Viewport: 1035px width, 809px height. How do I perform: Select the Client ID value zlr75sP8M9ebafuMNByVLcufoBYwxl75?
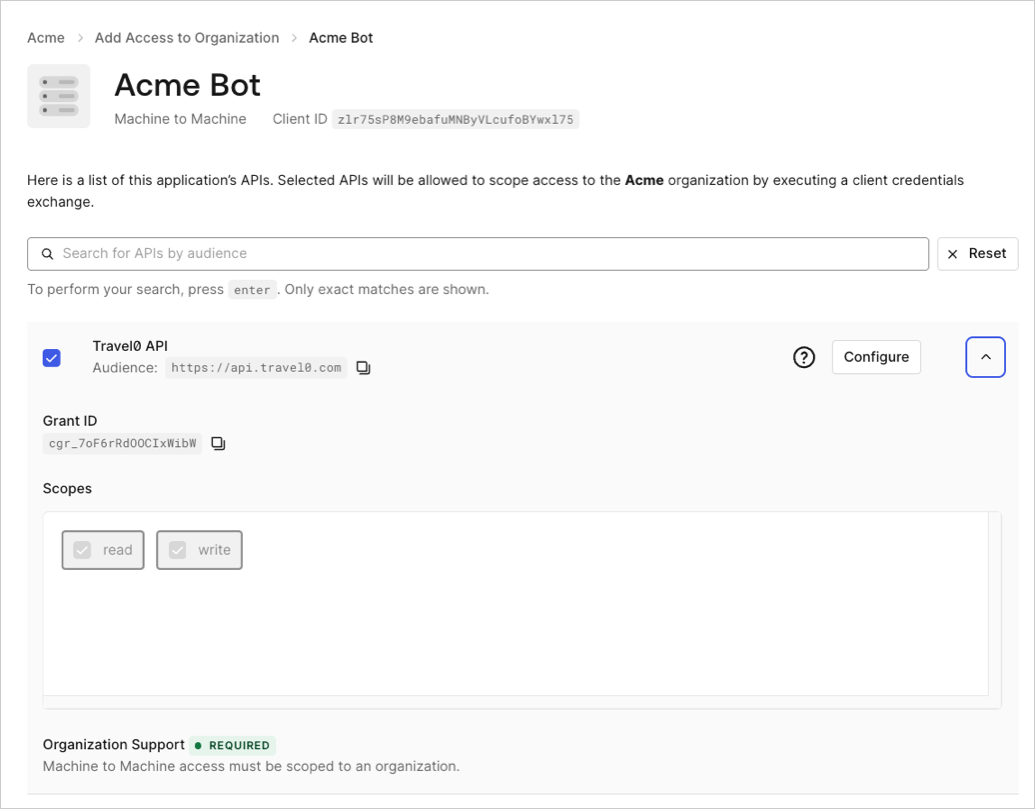(x=455, y=119)
